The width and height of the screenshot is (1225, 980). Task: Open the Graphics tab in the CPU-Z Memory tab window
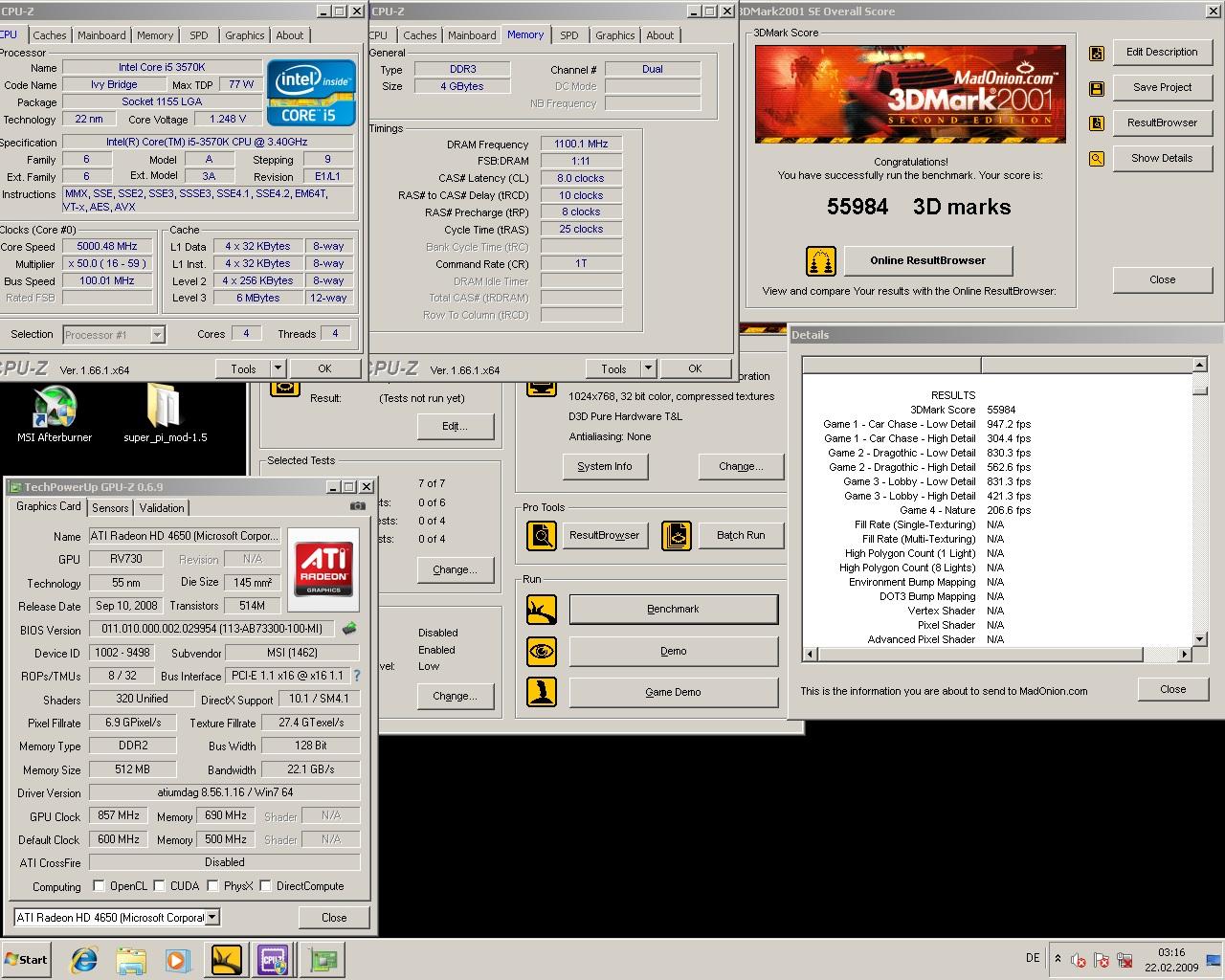click(x=614, y=35)
